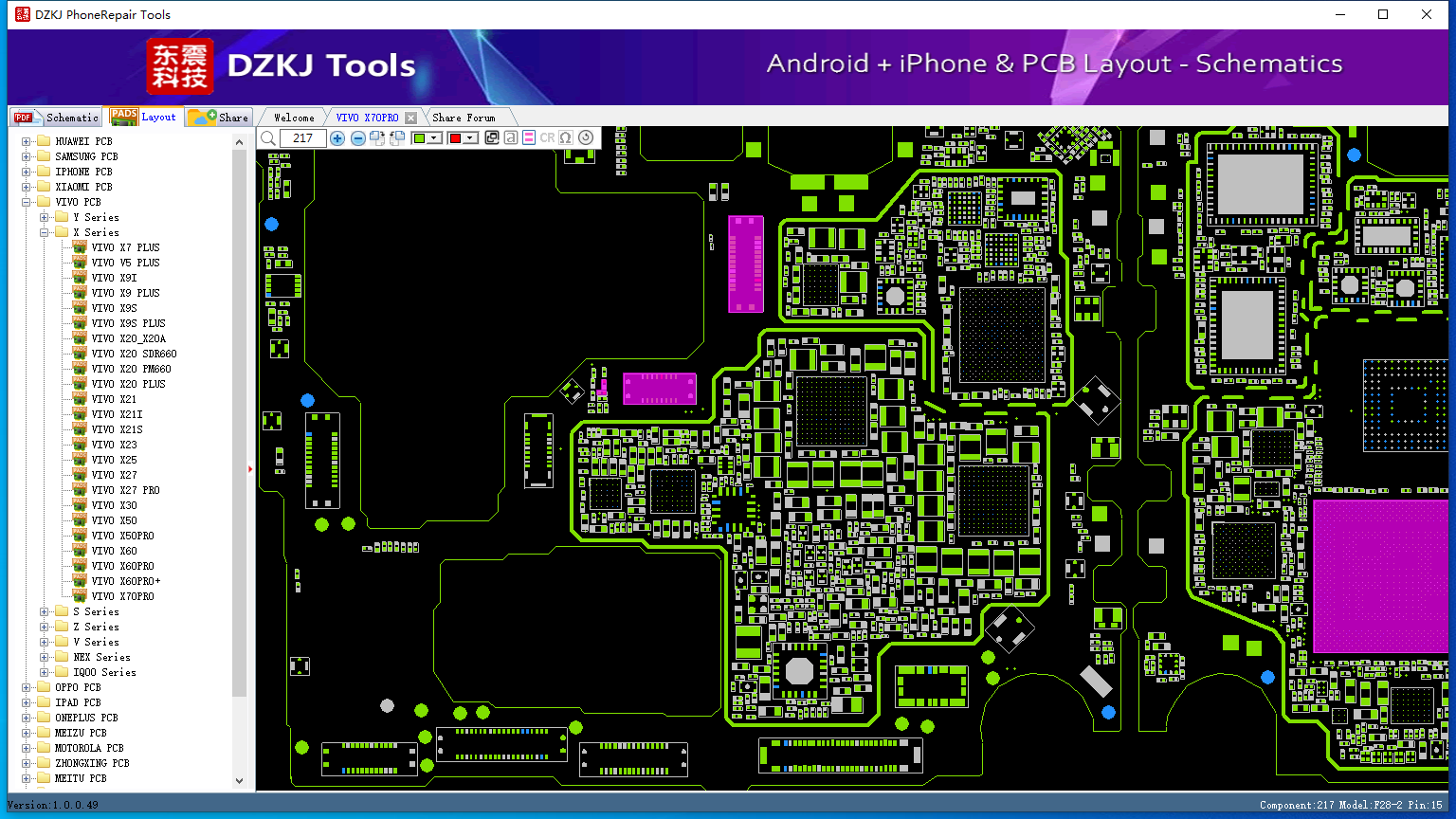
Task: Open the VIVO X50PRO layout file
Action: [x=122, y=536]
